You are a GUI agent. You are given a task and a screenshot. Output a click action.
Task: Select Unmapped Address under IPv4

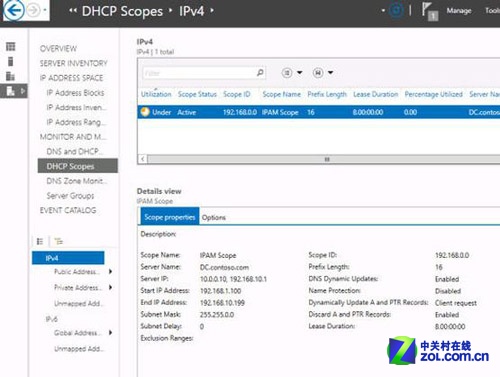[79, 303]
